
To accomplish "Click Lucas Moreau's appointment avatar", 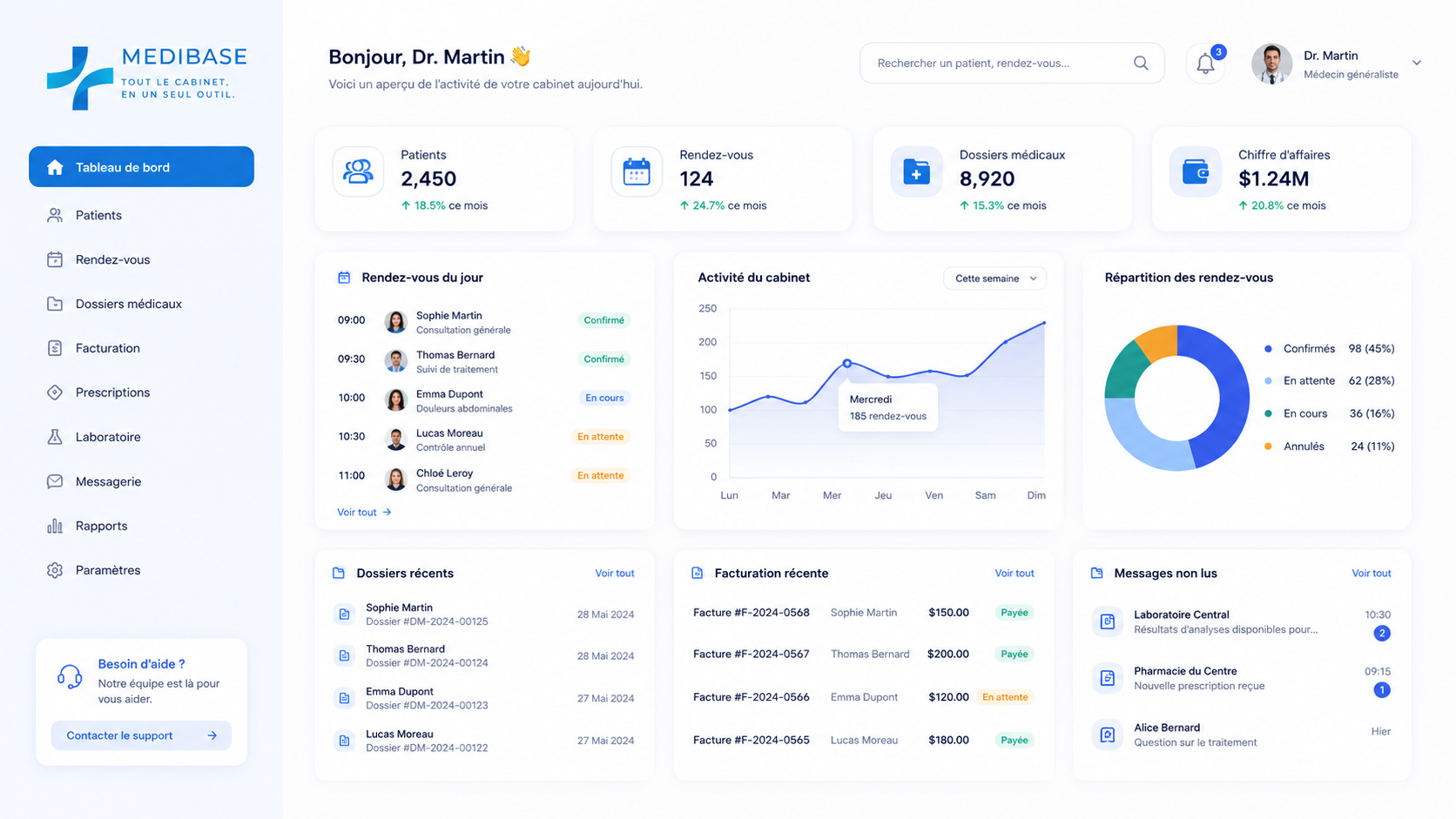I will tap(396, 440).
